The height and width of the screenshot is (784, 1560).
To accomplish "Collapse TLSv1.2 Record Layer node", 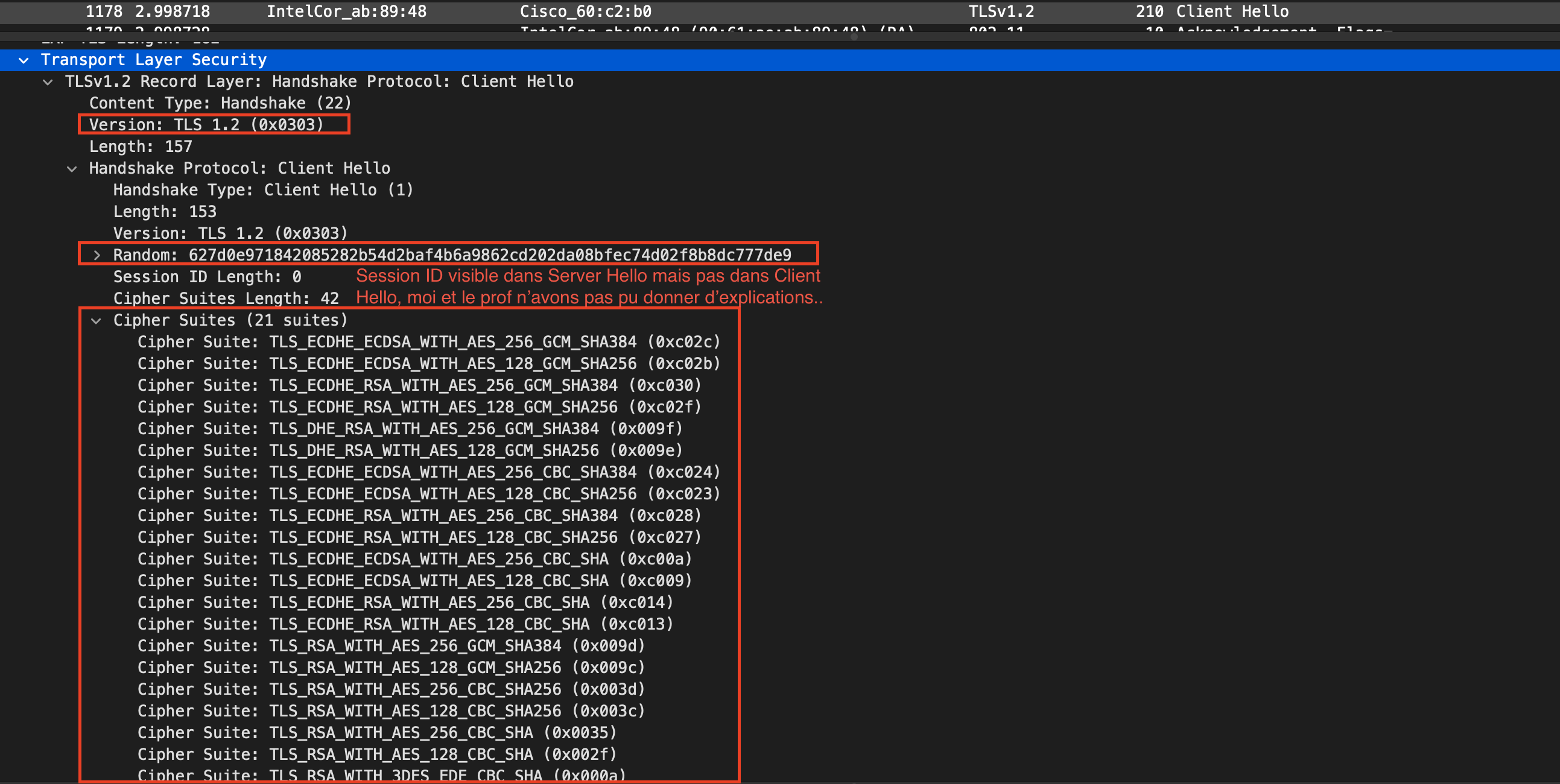I will pyautogui.click(x=48, y=82).
